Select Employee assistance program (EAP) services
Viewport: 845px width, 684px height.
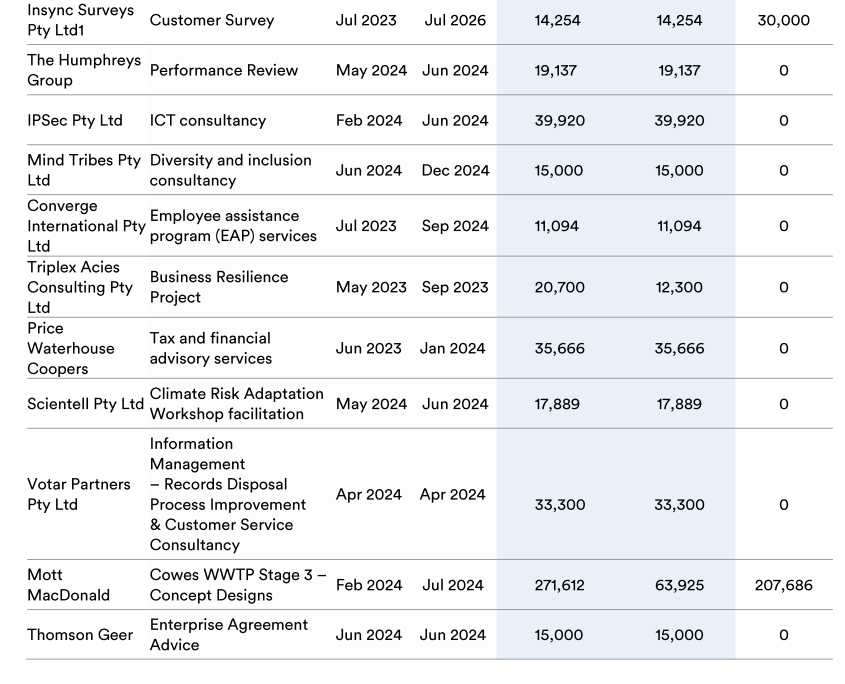pyautogui.click(x=232, y=226)
